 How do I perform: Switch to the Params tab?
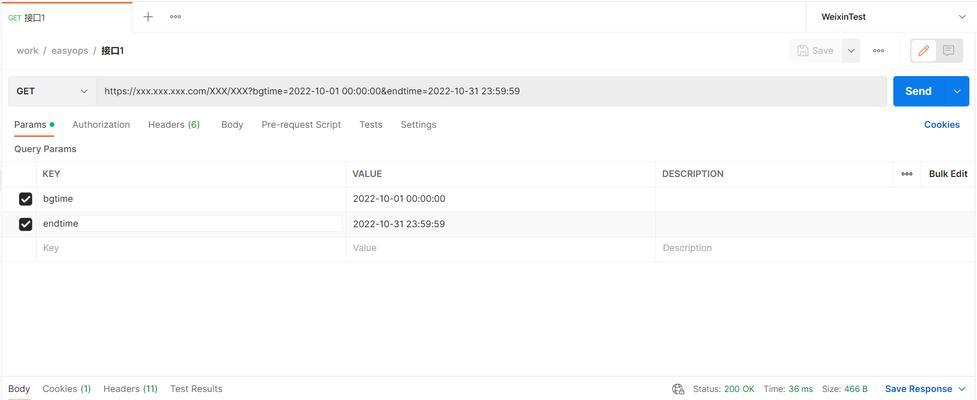(x=34, y=125)
